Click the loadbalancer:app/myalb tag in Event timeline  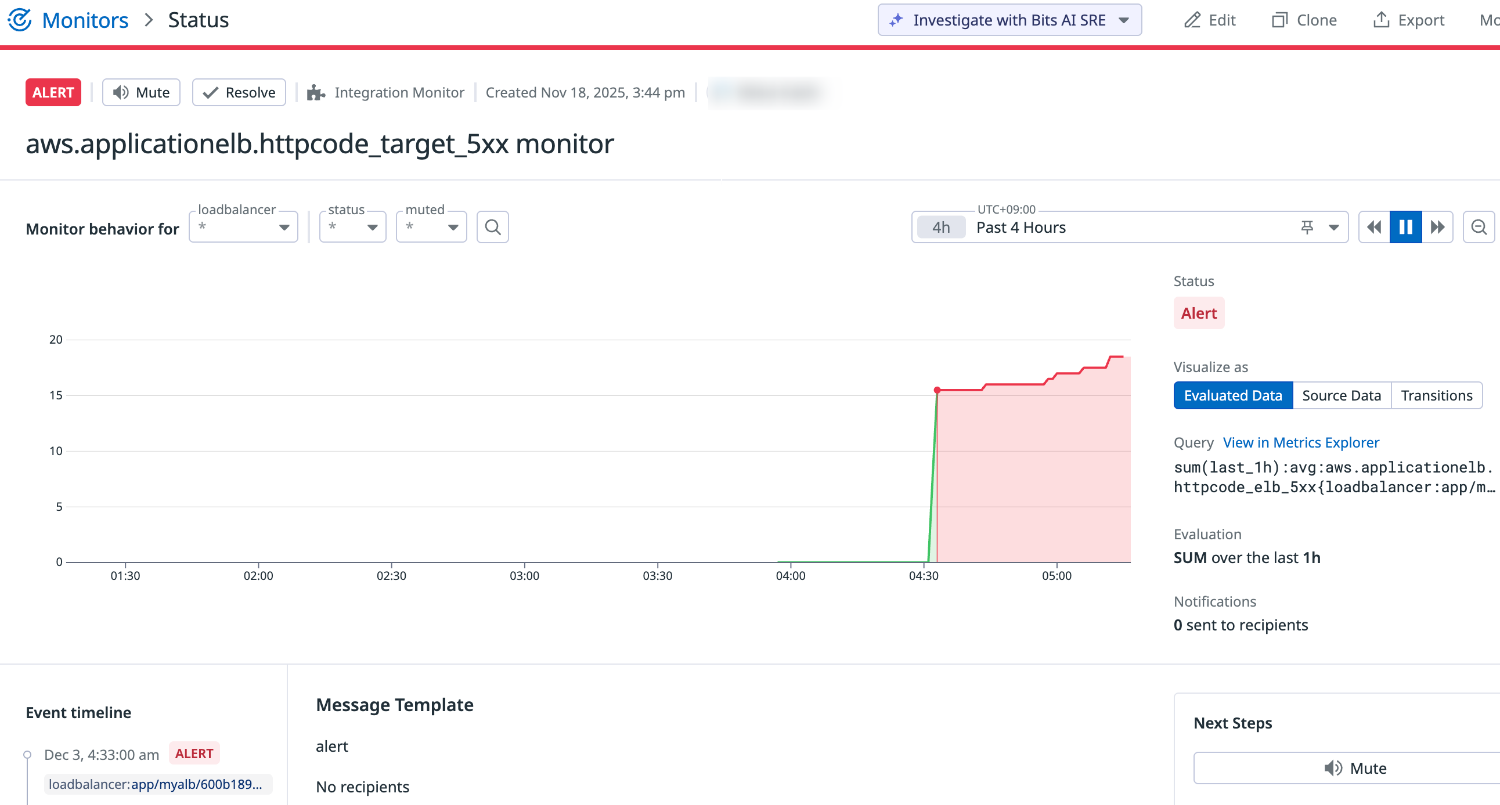click(158, 784)
